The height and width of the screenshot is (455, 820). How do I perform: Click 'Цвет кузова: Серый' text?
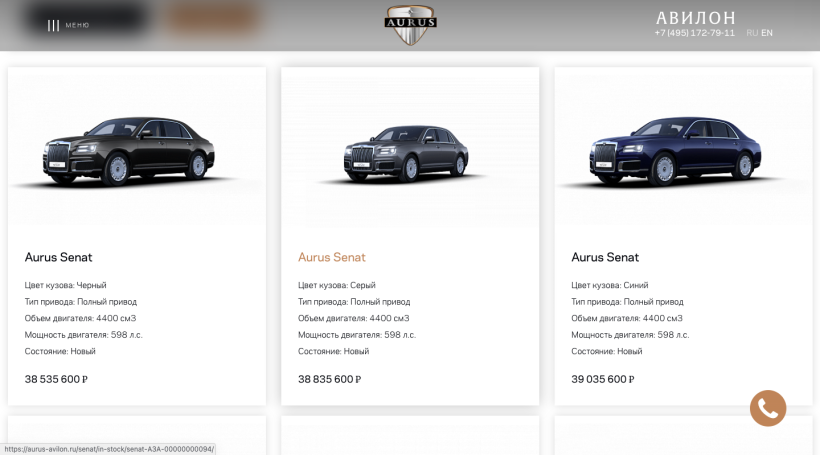click(x=337, y=285)
